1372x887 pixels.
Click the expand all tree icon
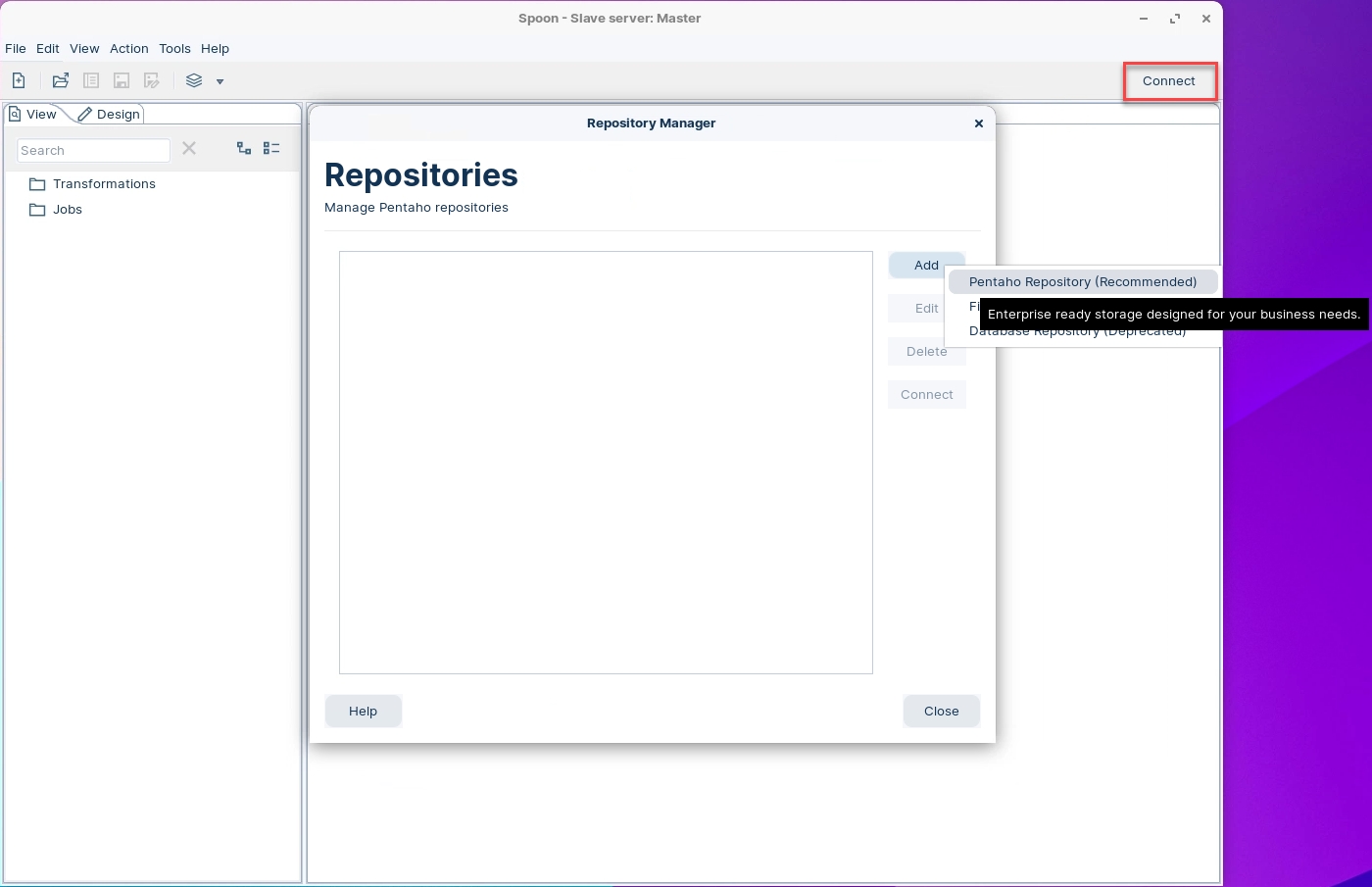coord(244,148)
